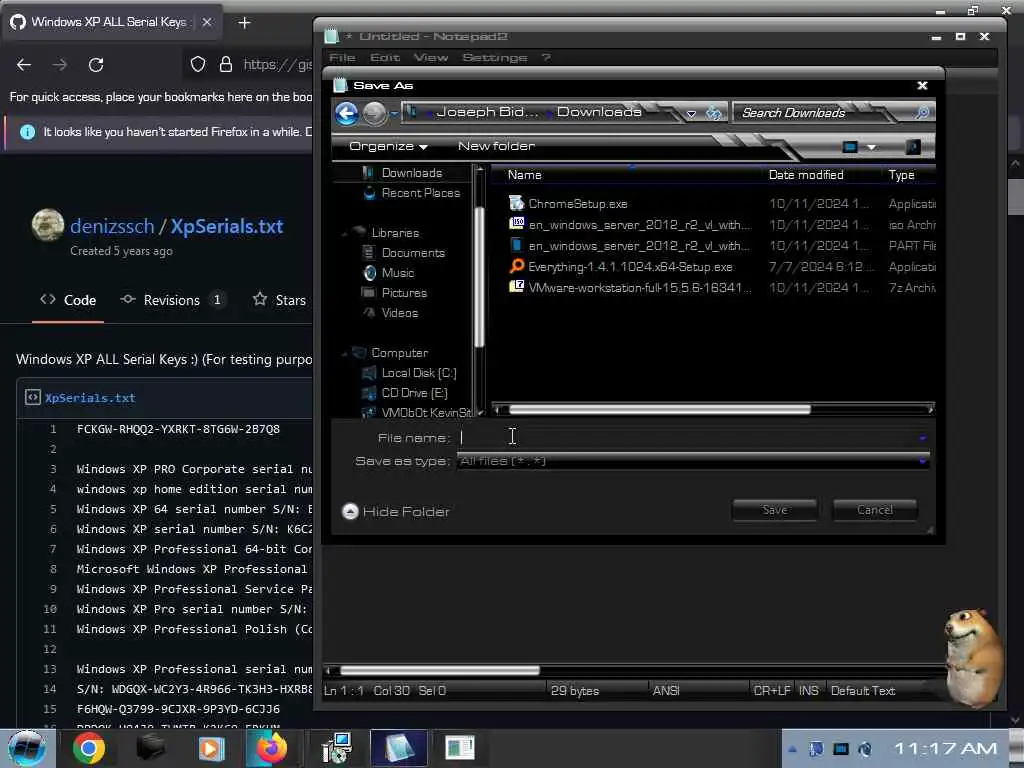Click Firefox tracking protection shield icon
Screen dimensions: 1024x768
point(198,64)
